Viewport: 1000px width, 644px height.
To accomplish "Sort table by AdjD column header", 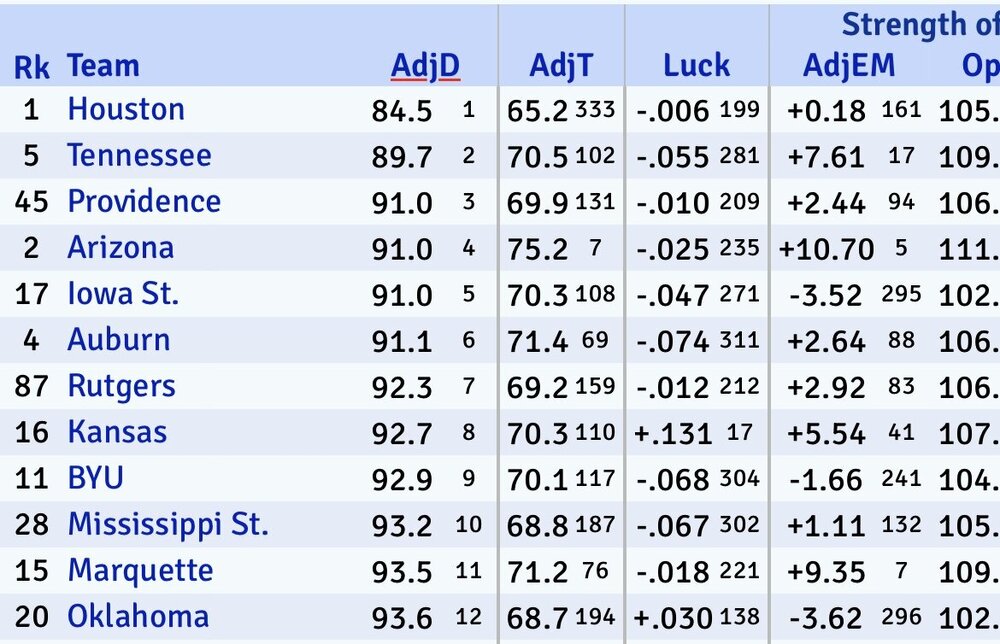I will (x=425, y=66).
